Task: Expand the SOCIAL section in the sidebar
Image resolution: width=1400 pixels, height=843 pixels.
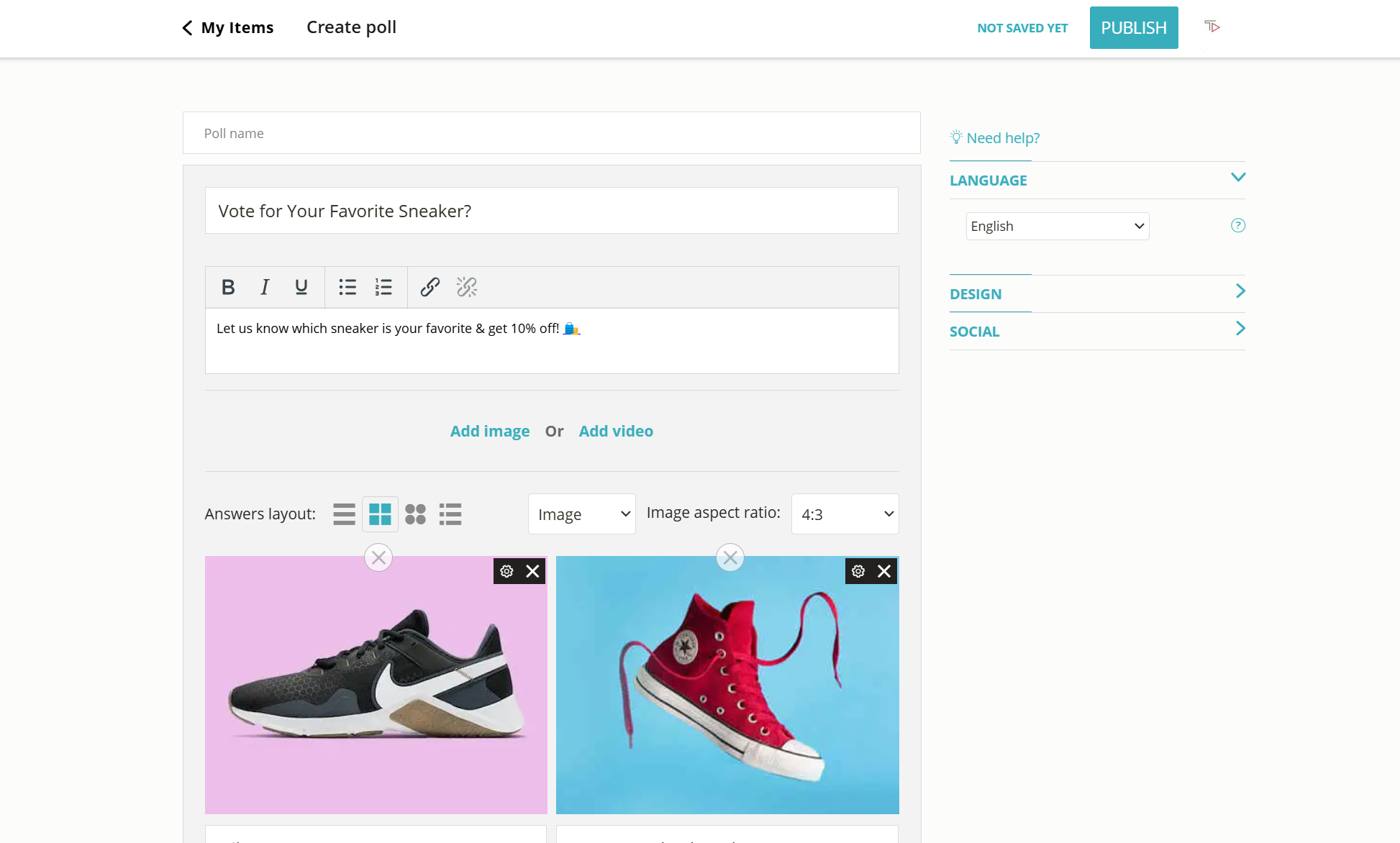Action: (x=1097, y=331)
